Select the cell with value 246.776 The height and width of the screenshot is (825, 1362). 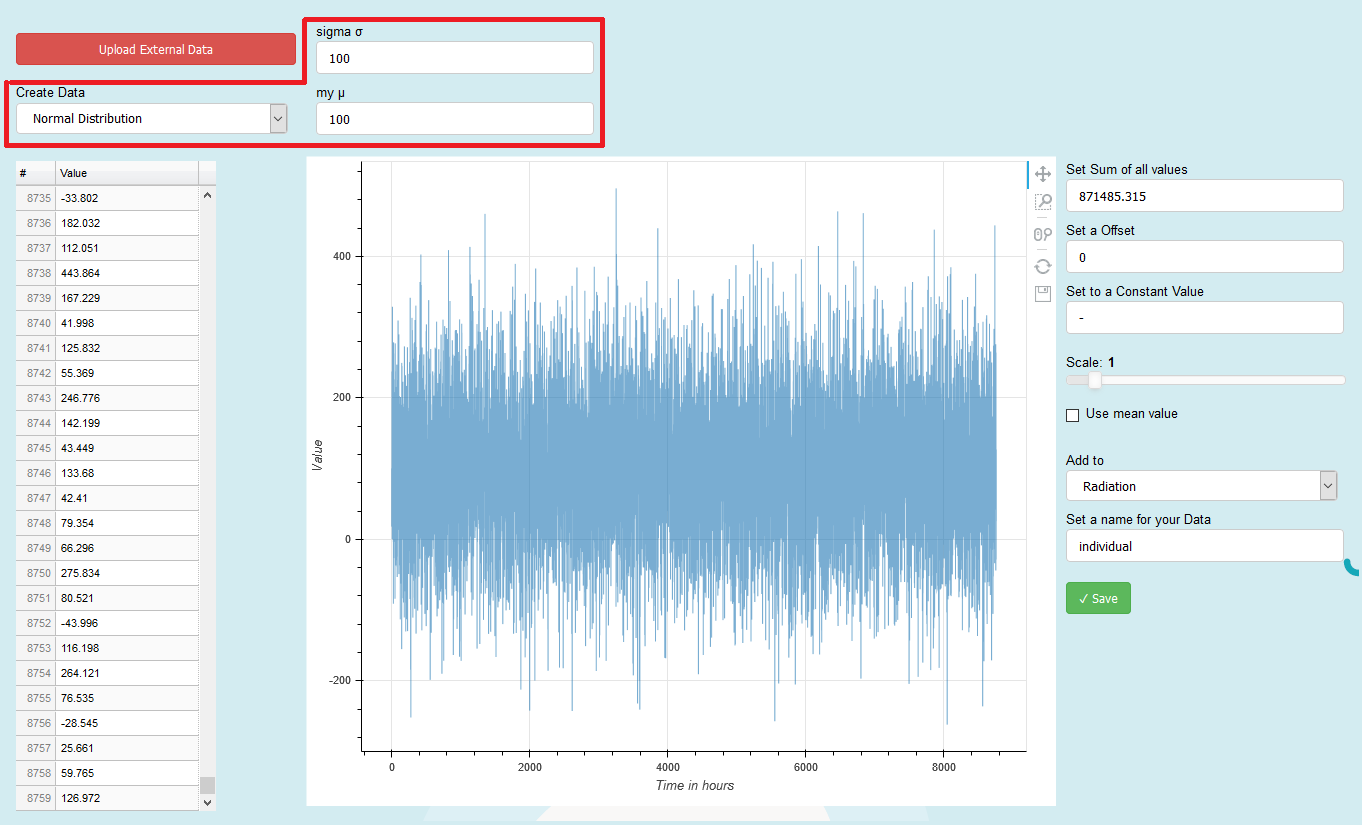pyautogui.click(x=127, y=398)
